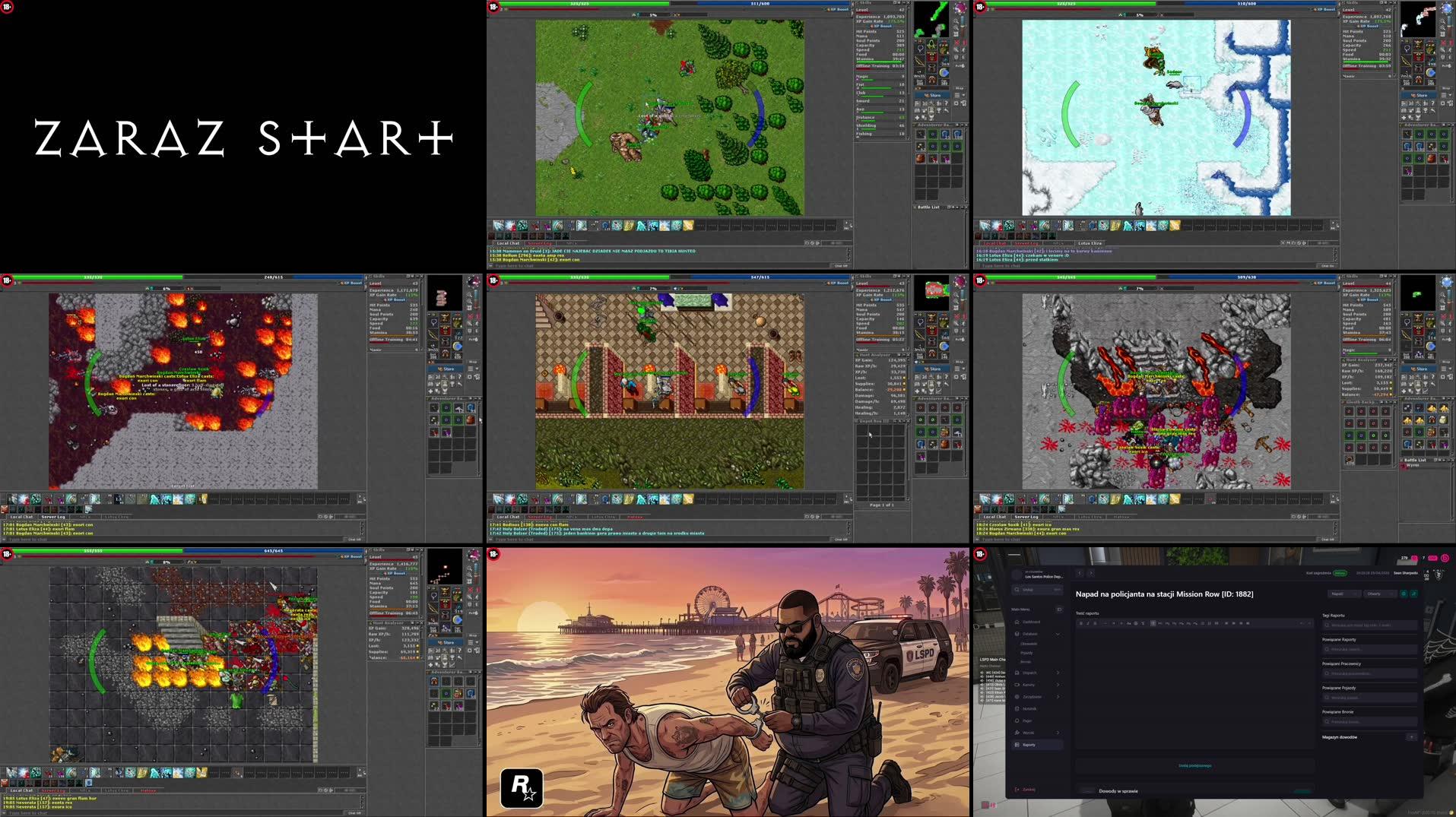This screenshot has width=1456, height=817.
Task: Click the minimap in the snow-map stream
Action: [x=1417, y=20]
